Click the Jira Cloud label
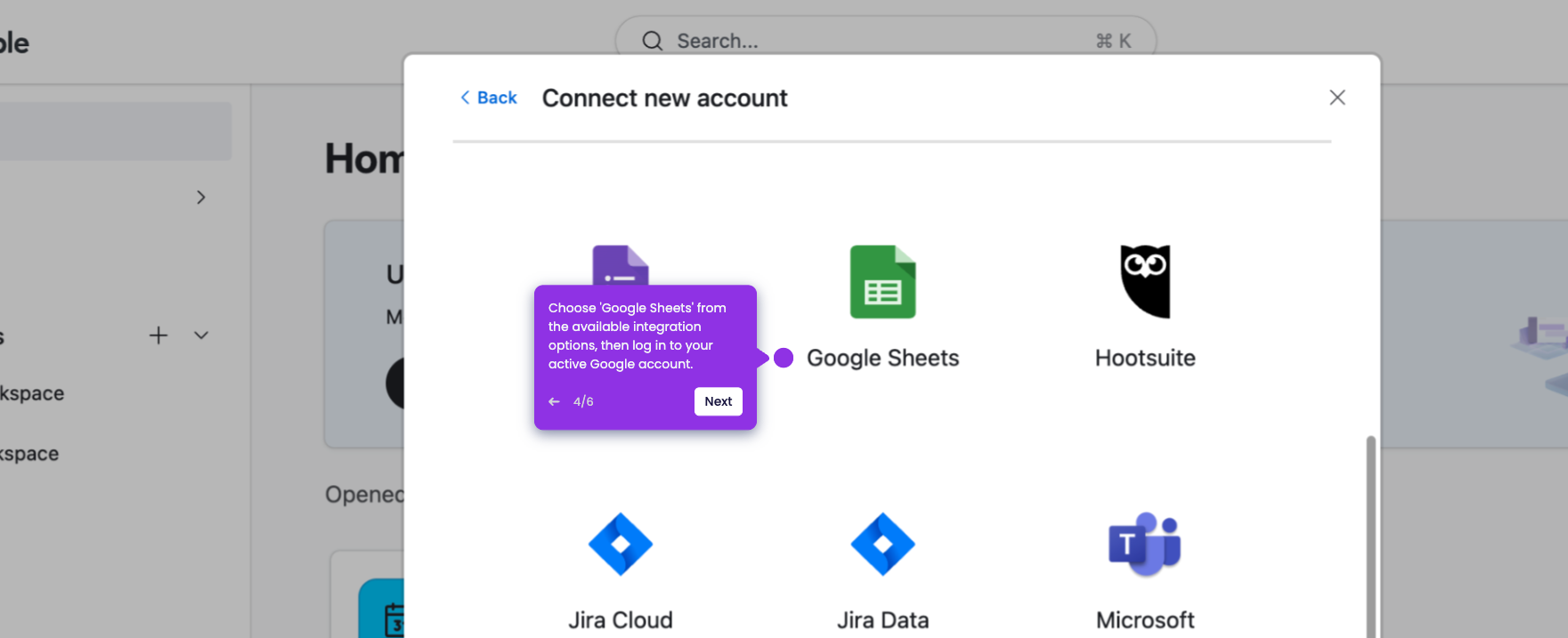Screen dimensions: 1568x638 [621, 620]
